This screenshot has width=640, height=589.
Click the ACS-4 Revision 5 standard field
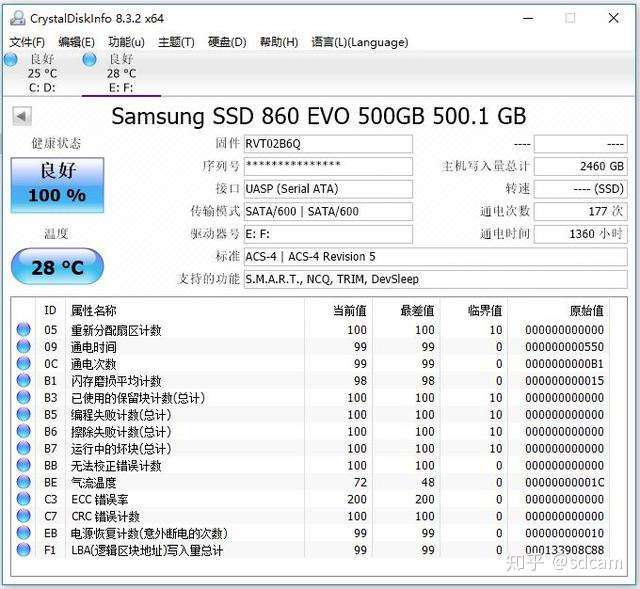pos(436,257)
